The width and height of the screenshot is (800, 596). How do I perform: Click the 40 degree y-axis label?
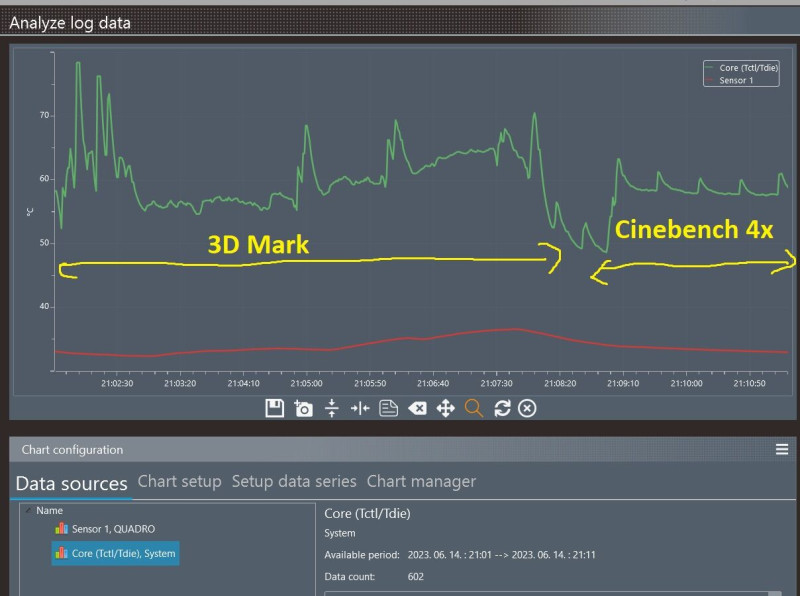point(44,306)
